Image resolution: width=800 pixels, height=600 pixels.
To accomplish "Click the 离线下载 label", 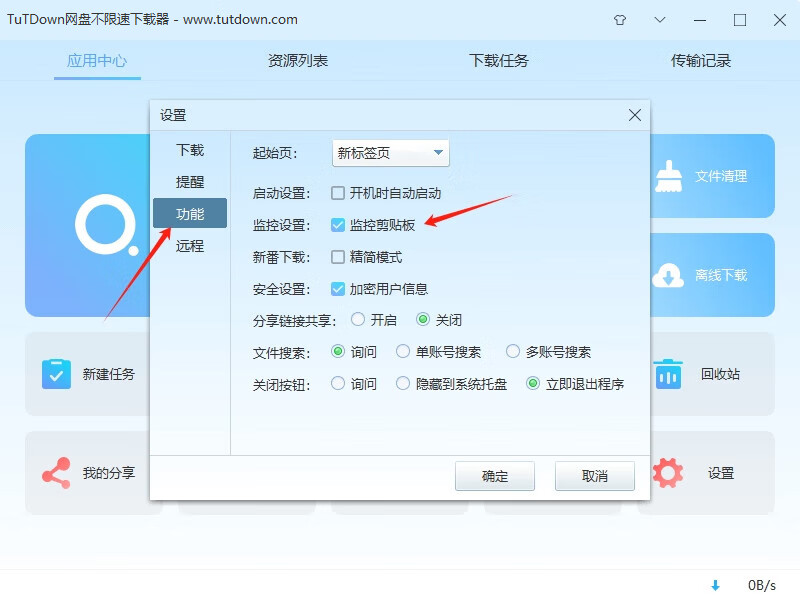I will click(721, 276).
